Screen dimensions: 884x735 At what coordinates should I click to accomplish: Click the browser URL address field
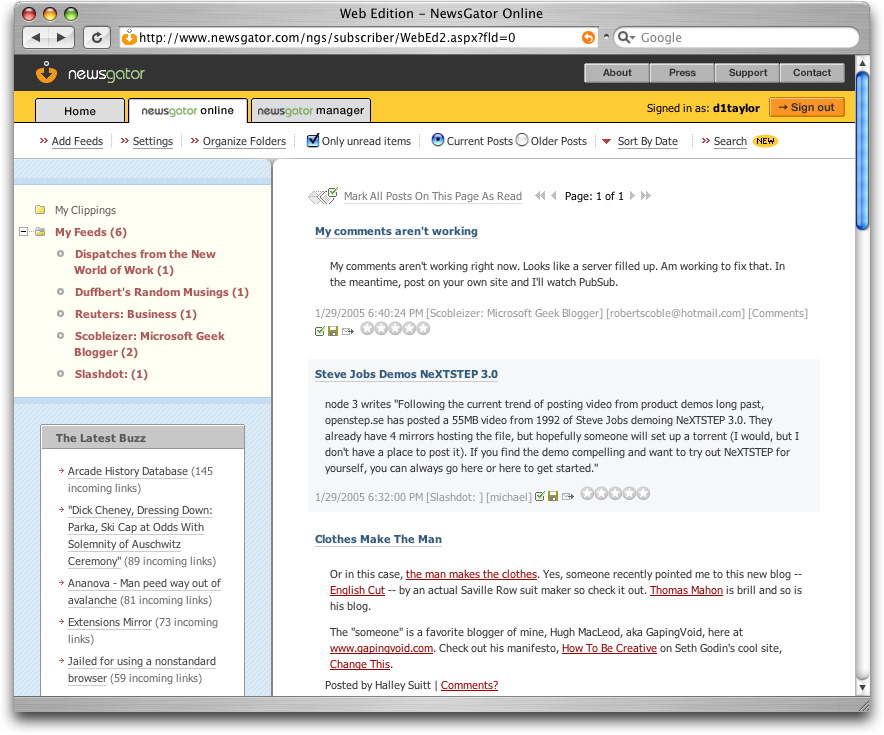(x=358, y=38)
